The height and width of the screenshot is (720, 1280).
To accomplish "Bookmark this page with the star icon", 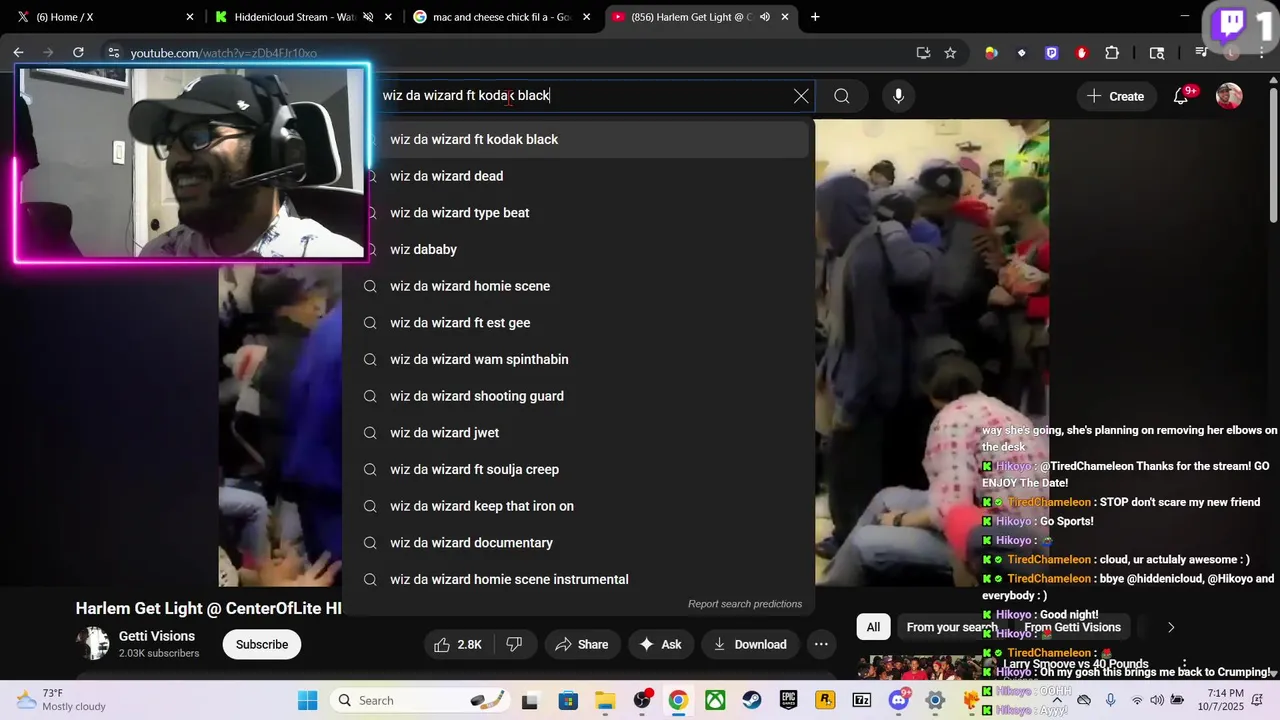I will (x=950, y=53).
